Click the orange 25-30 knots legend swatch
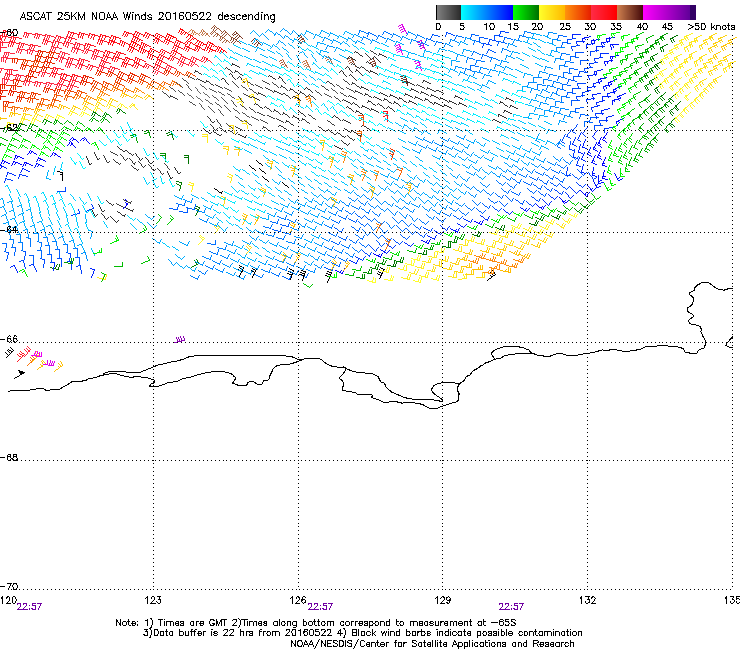Viewport: 740px width, 650px height. point(578,12)
